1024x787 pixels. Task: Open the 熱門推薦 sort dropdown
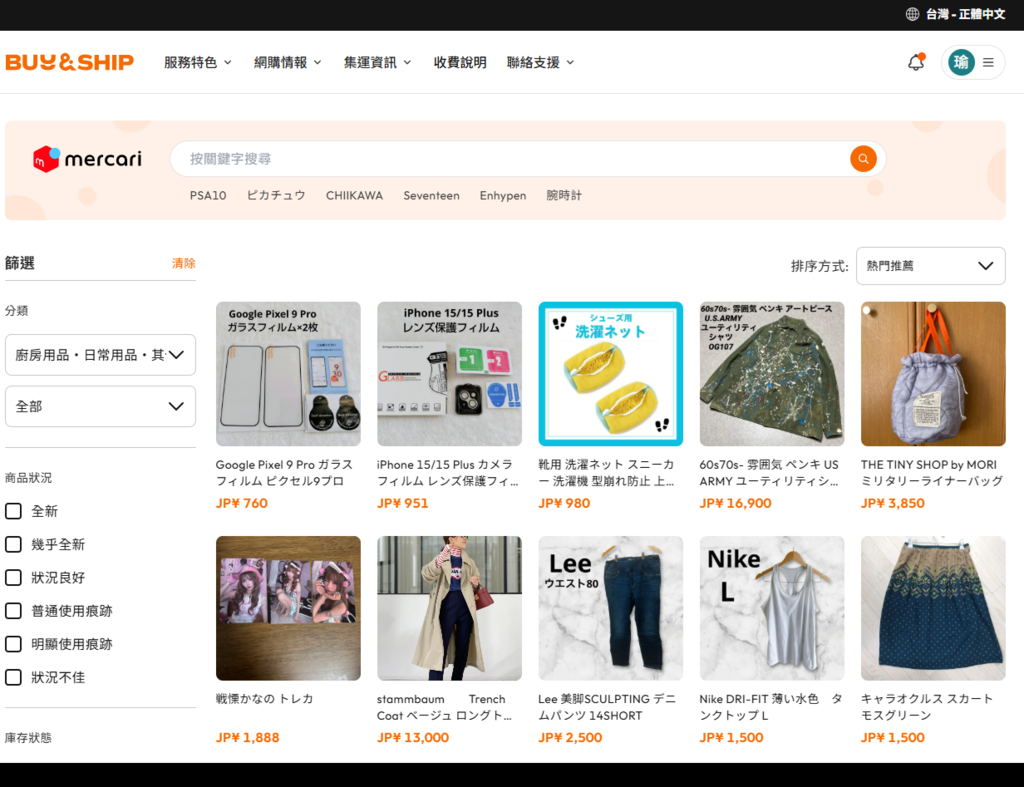point(931,266)
